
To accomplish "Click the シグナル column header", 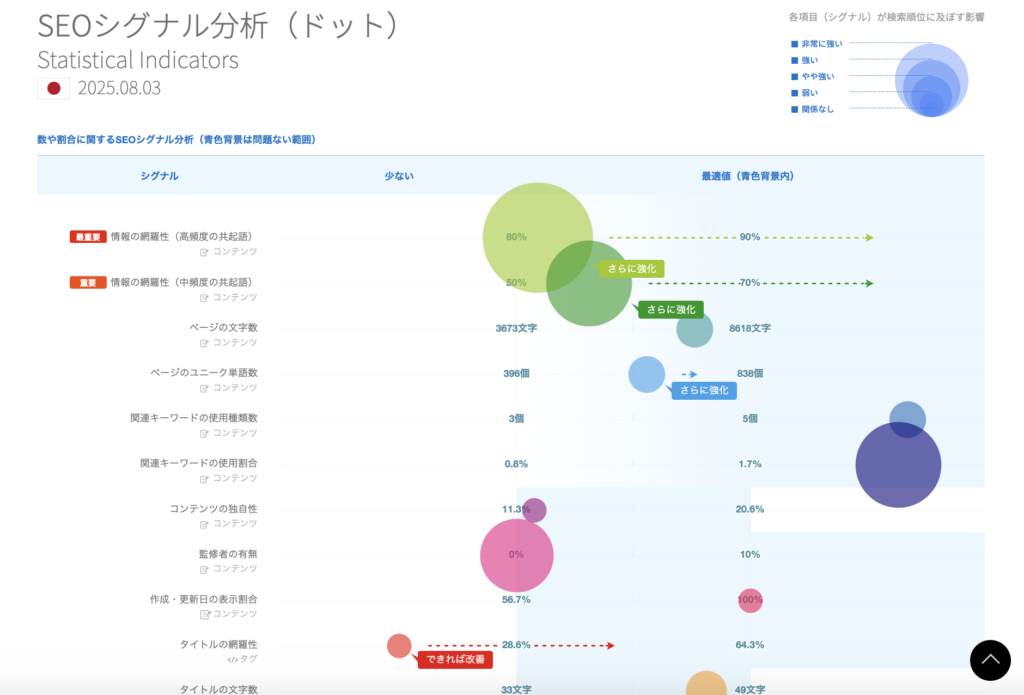I will (x=159, y=176).
